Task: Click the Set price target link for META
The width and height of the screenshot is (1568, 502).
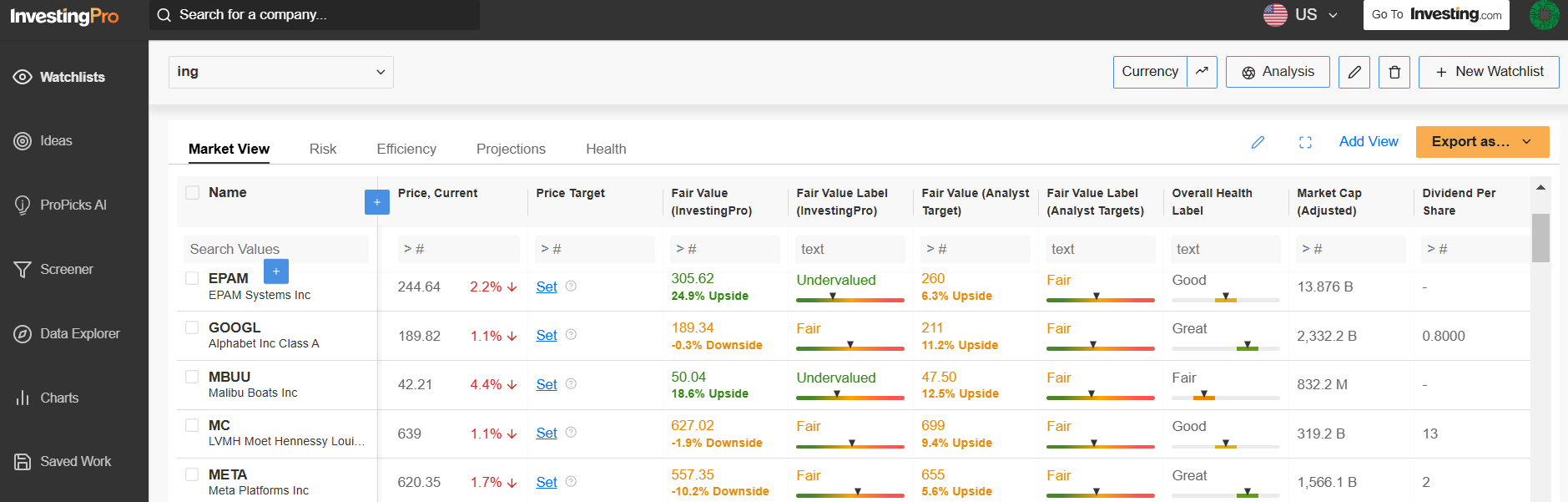Action: [x=547, y=482]
